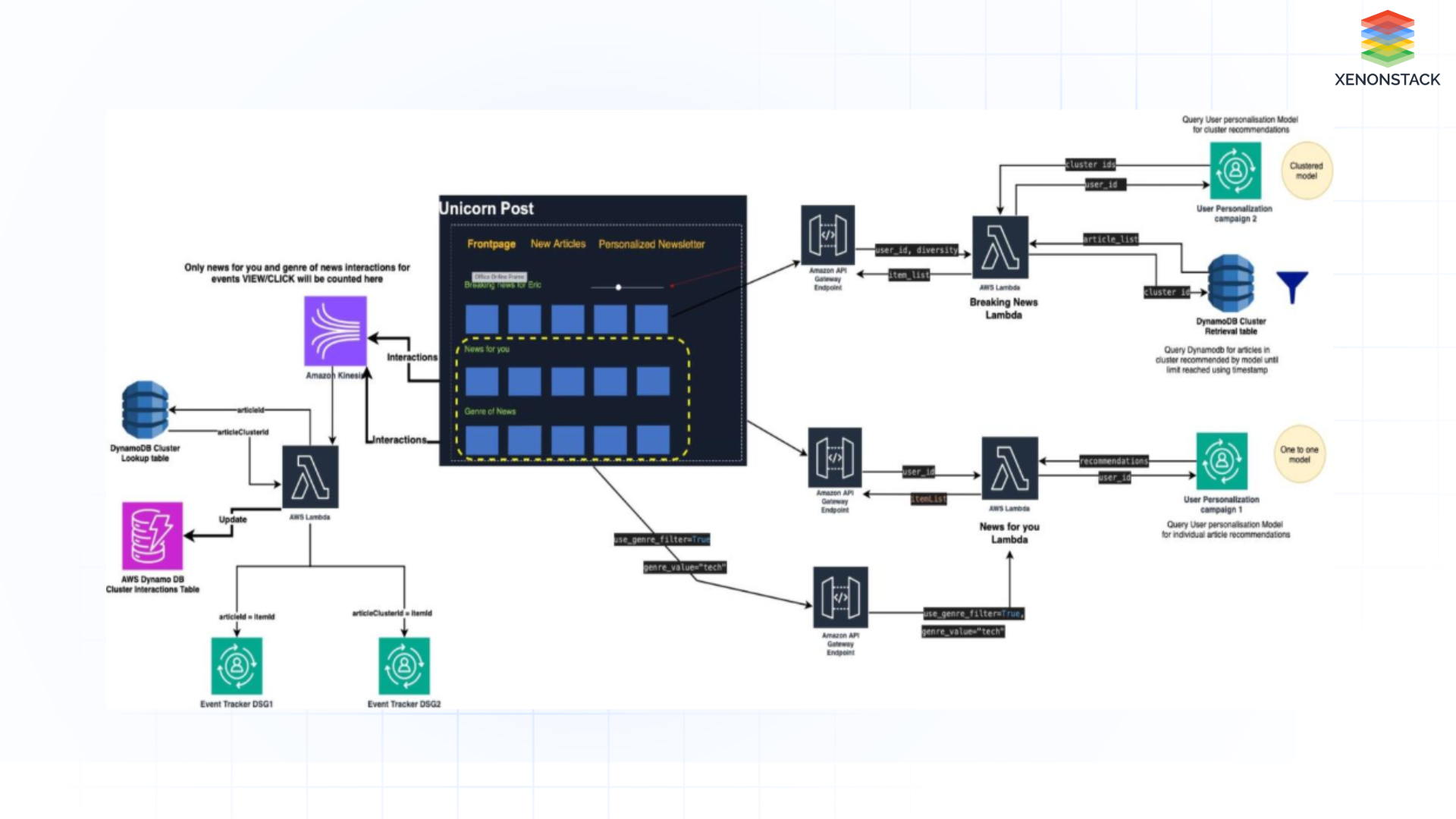Click the 'News for you' section label
The image size is (1456, 819).
tap(487, 350)
